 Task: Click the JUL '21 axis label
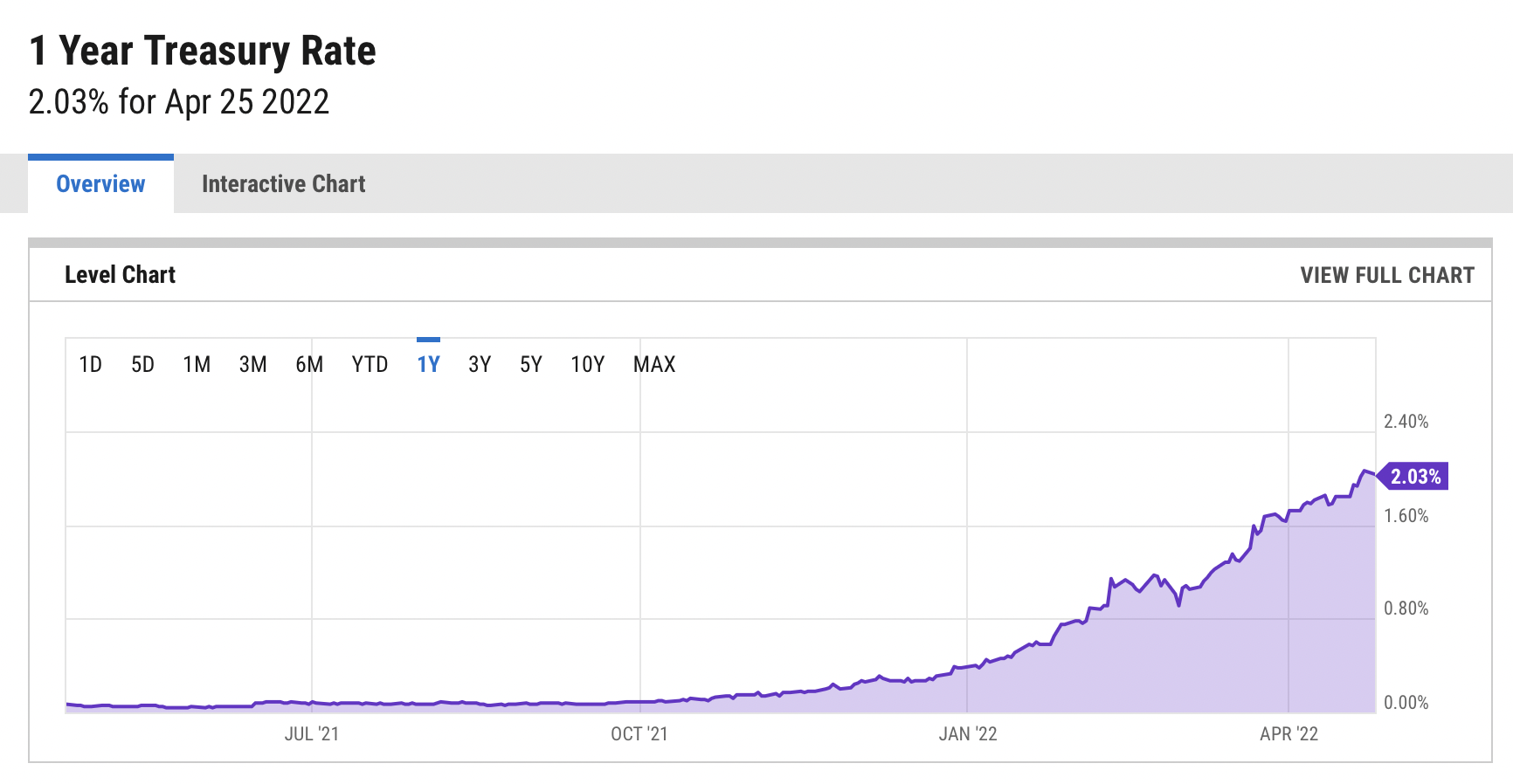[312, 734]
